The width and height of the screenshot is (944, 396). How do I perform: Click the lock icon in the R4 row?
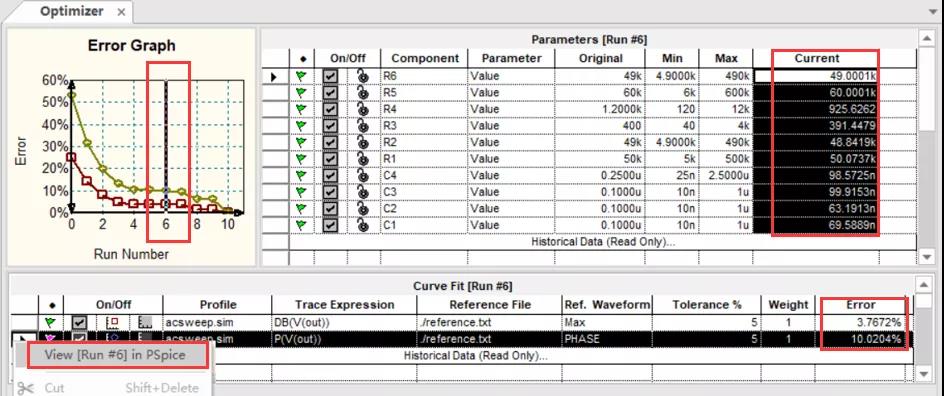click(361, 110)
